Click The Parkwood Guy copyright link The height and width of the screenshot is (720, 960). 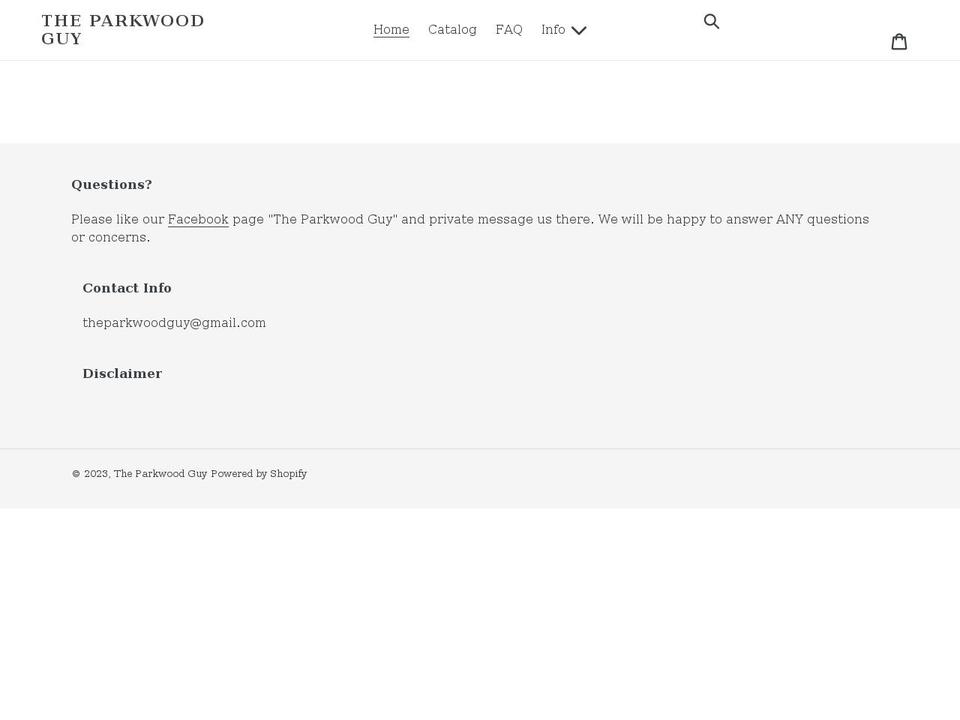(160, 473)
